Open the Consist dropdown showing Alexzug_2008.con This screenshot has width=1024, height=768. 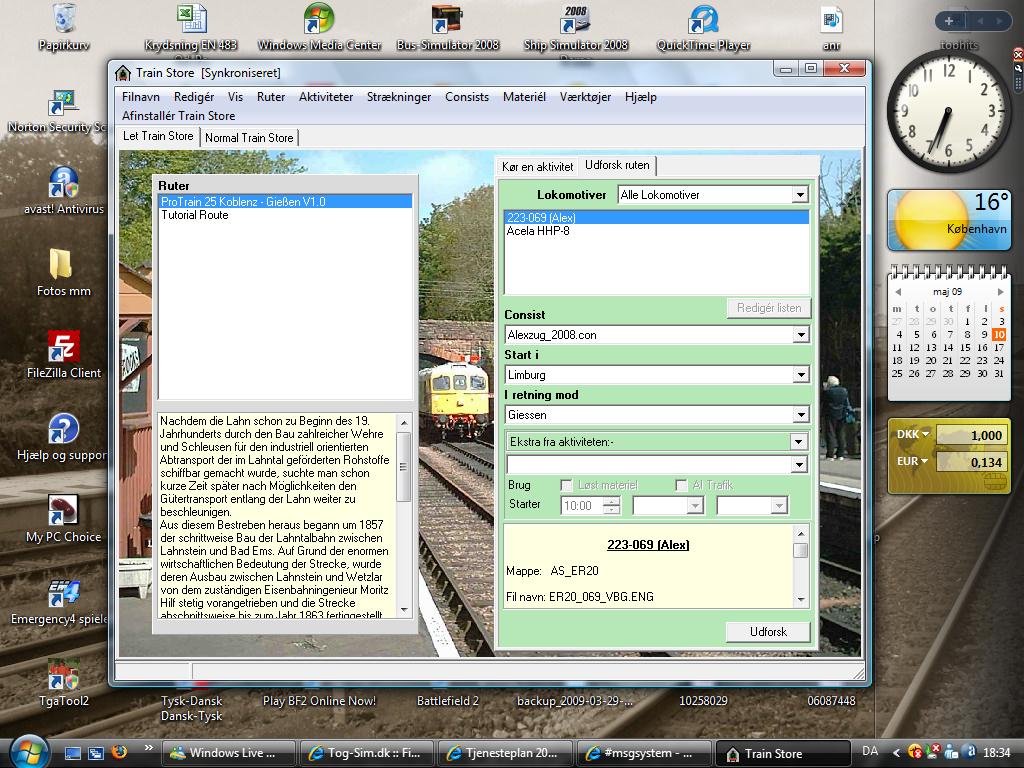coord(801,335)
